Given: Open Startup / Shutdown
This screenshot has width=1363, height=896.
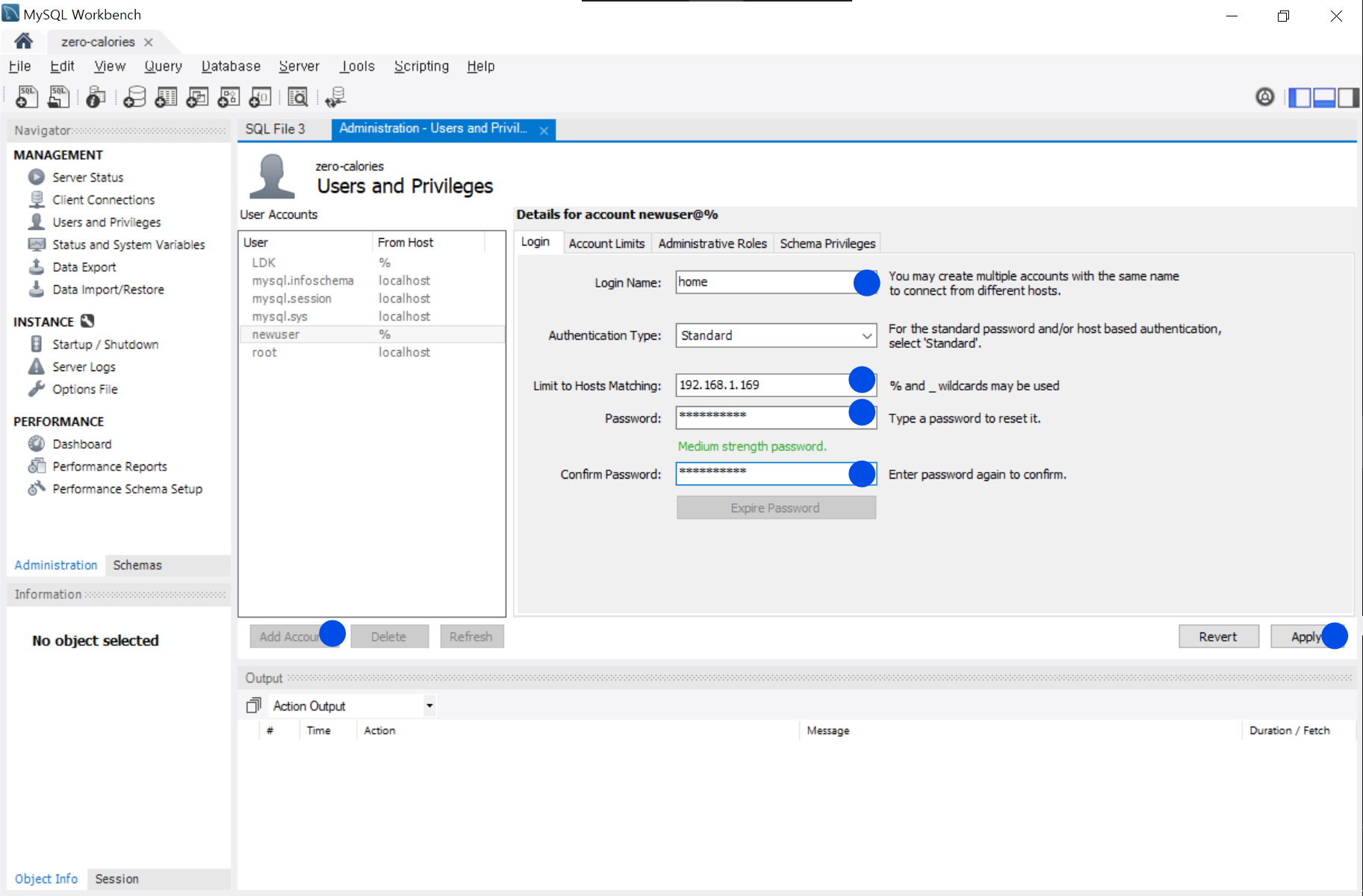Looking at the screenshot, I should click(x=105, y=344).
